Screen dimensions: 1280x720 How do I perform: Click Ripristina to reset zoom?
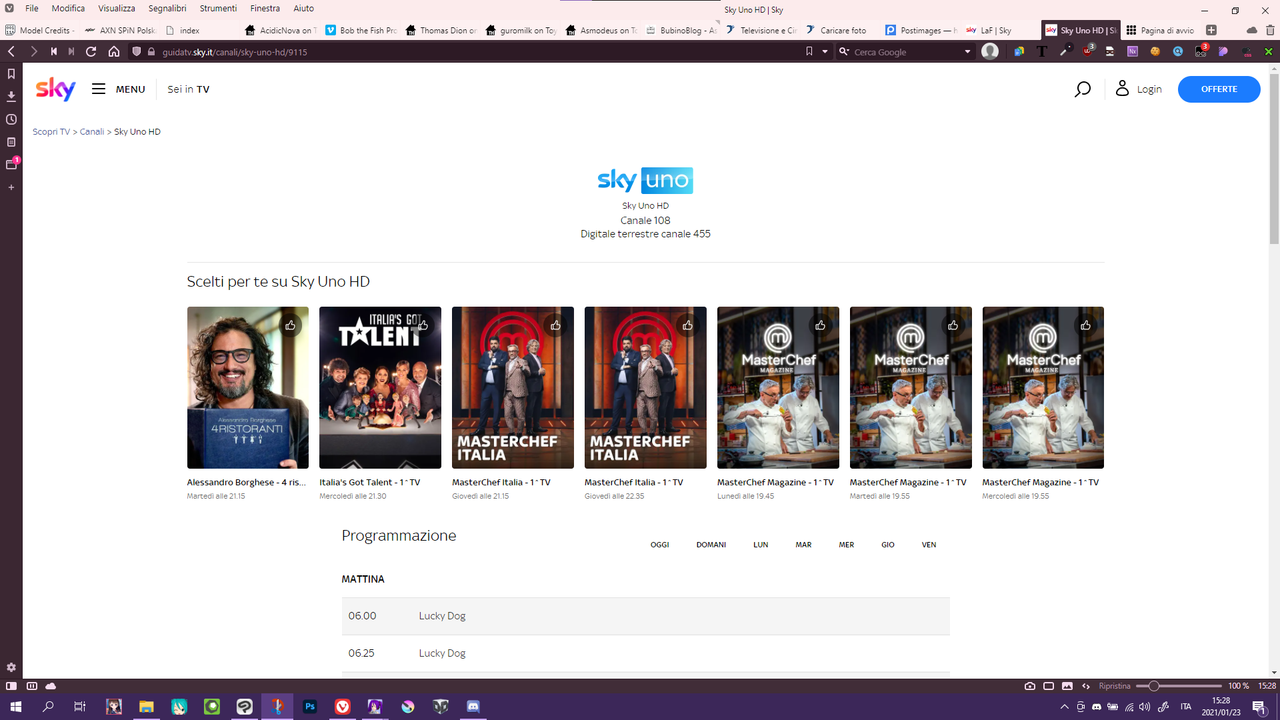coord(1114,686)
